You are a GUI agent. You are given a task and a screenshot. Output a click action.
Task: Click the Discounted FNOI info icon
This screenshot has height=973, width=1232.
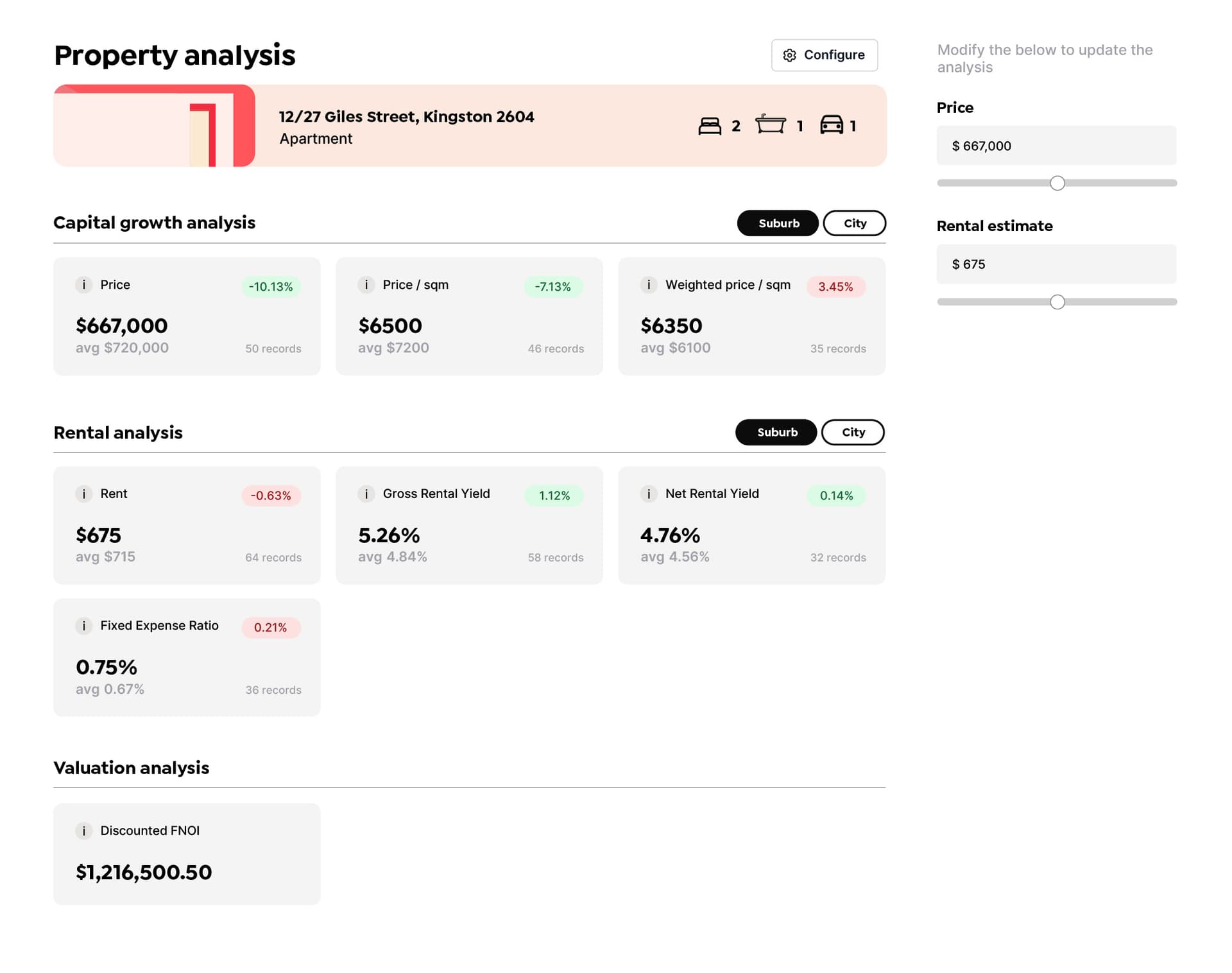[x=83, y=831]
